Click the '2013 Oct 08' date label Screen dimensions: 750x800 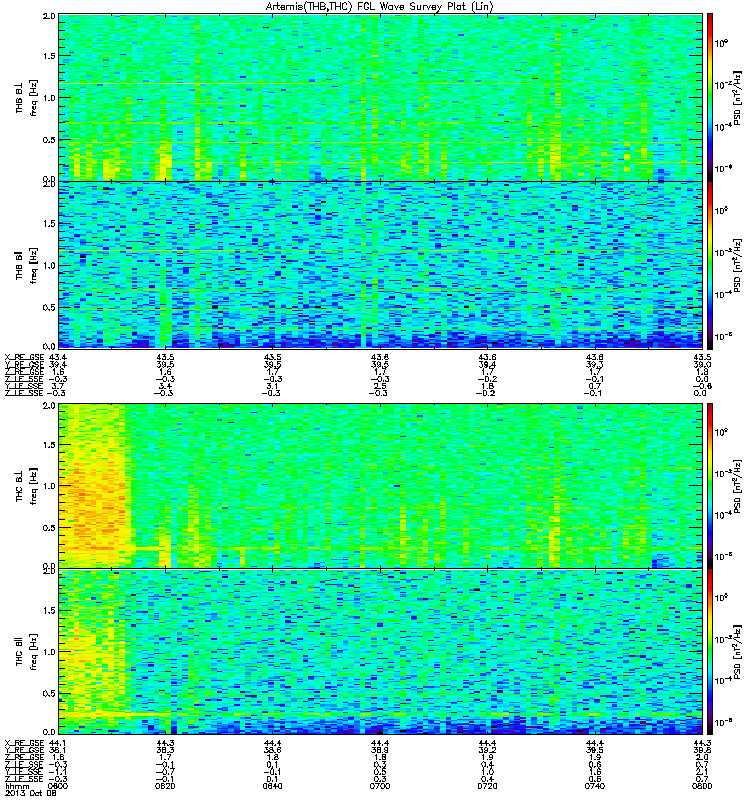pos(30,793)
